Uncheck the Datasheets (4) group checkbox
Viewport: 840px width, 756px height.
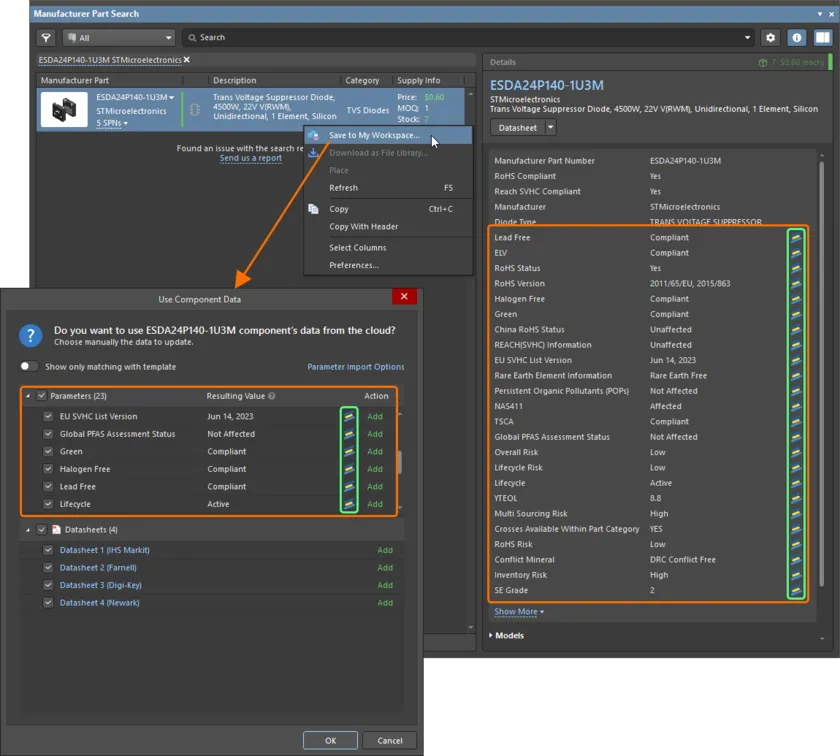(x=42, y=530)
